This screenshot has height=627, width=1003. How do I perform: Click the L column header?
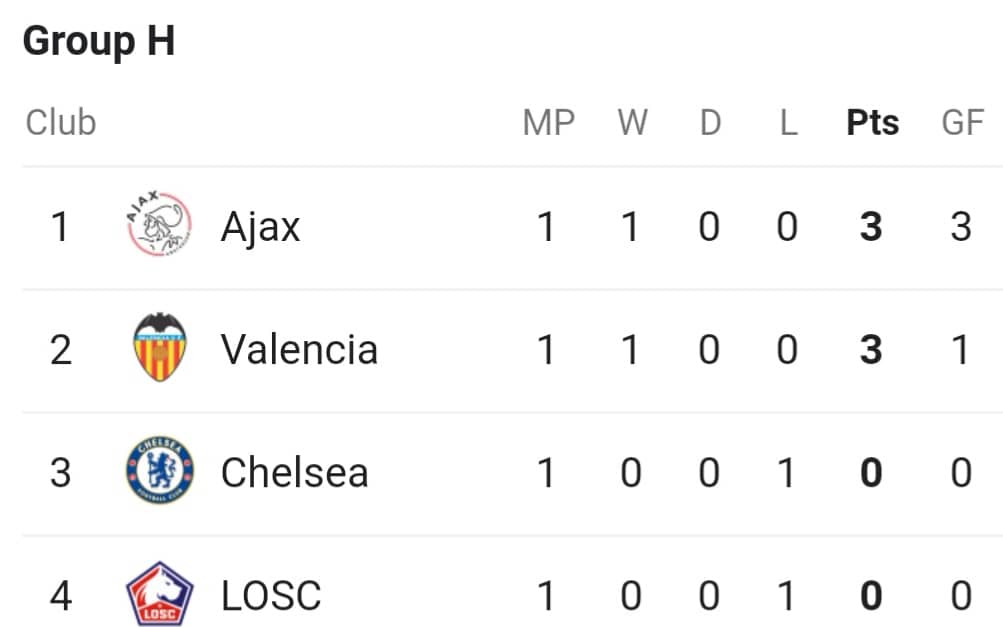tap(789, 122)
